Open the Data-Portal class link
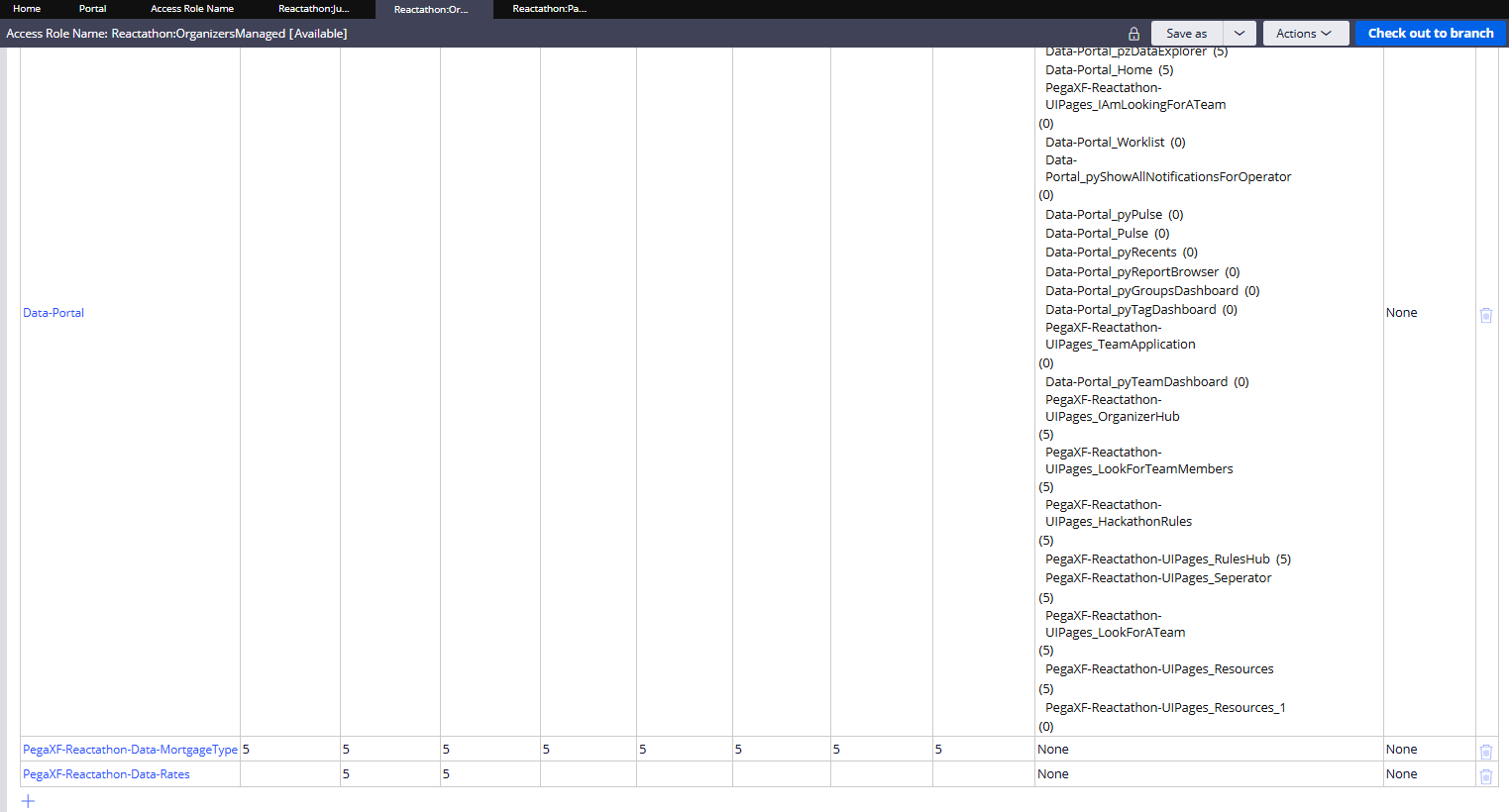 tap(54, 313)
